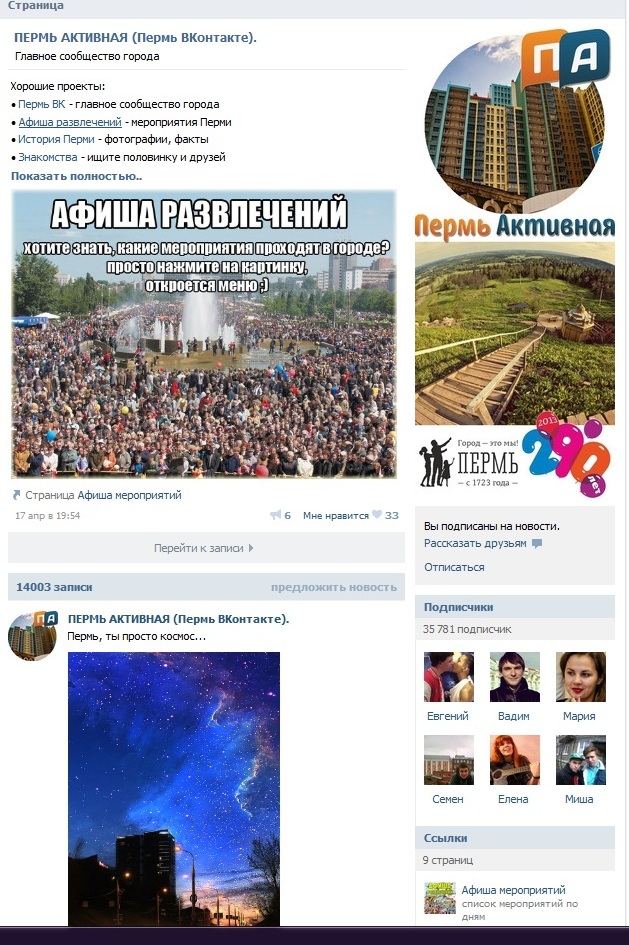Open the Пермь ВК project link
Screen dimensions: 629x945
(42, 104)
